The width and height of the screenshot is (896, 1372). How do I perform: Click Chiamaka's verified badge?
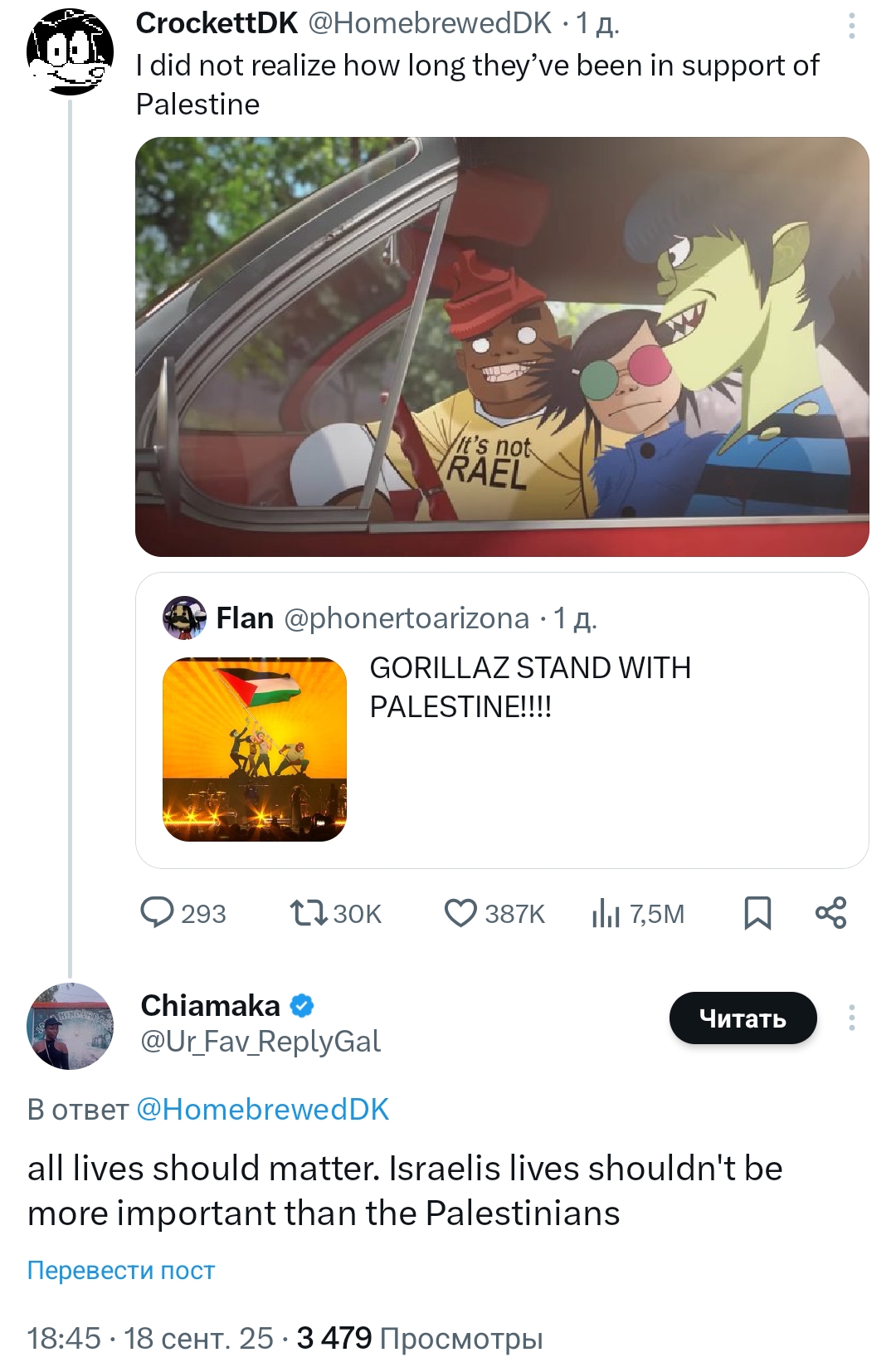pos(302,1006)
